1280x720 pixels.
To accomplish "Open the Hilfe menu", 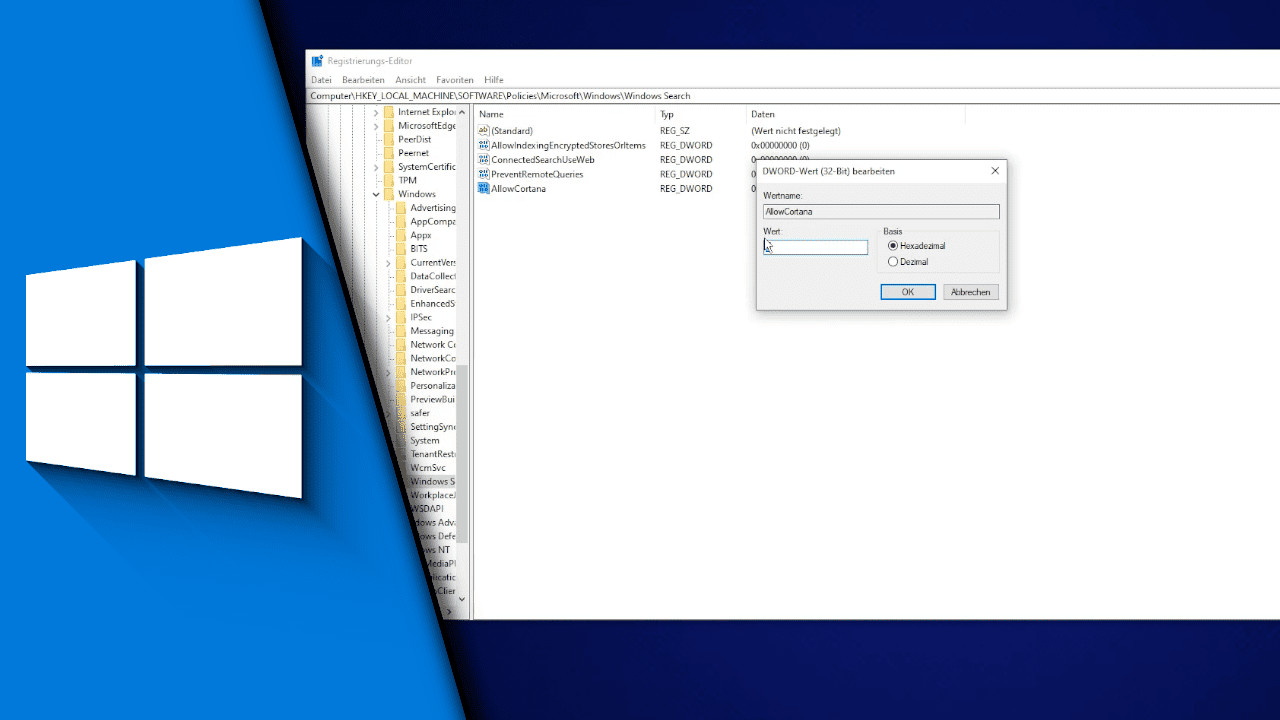I will [x=494, y=80].
